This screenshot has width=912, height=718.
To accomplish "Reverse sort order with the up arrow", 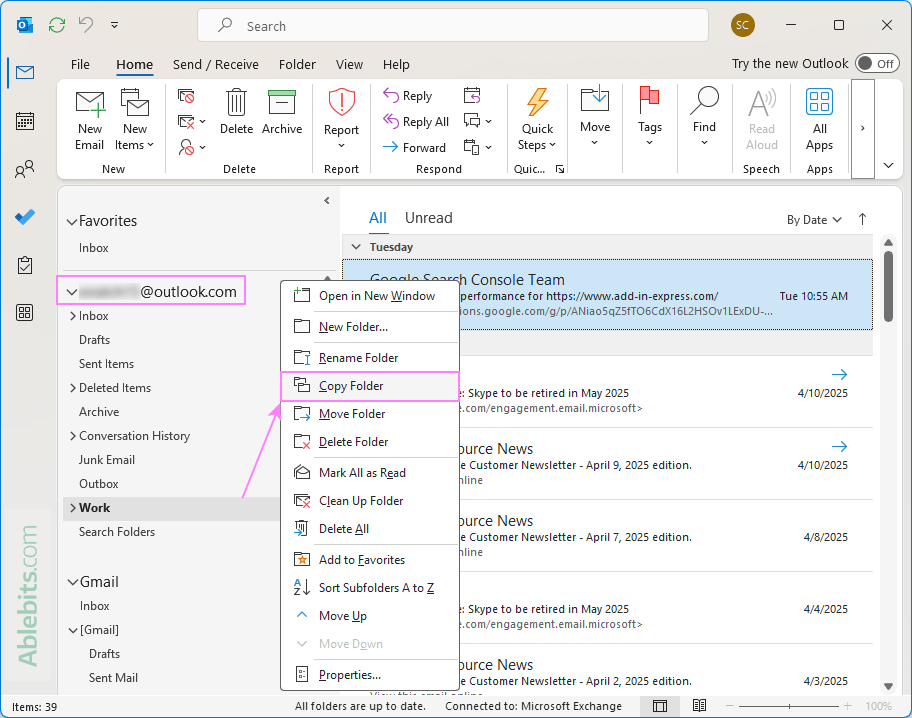I will tap(862, 219).
